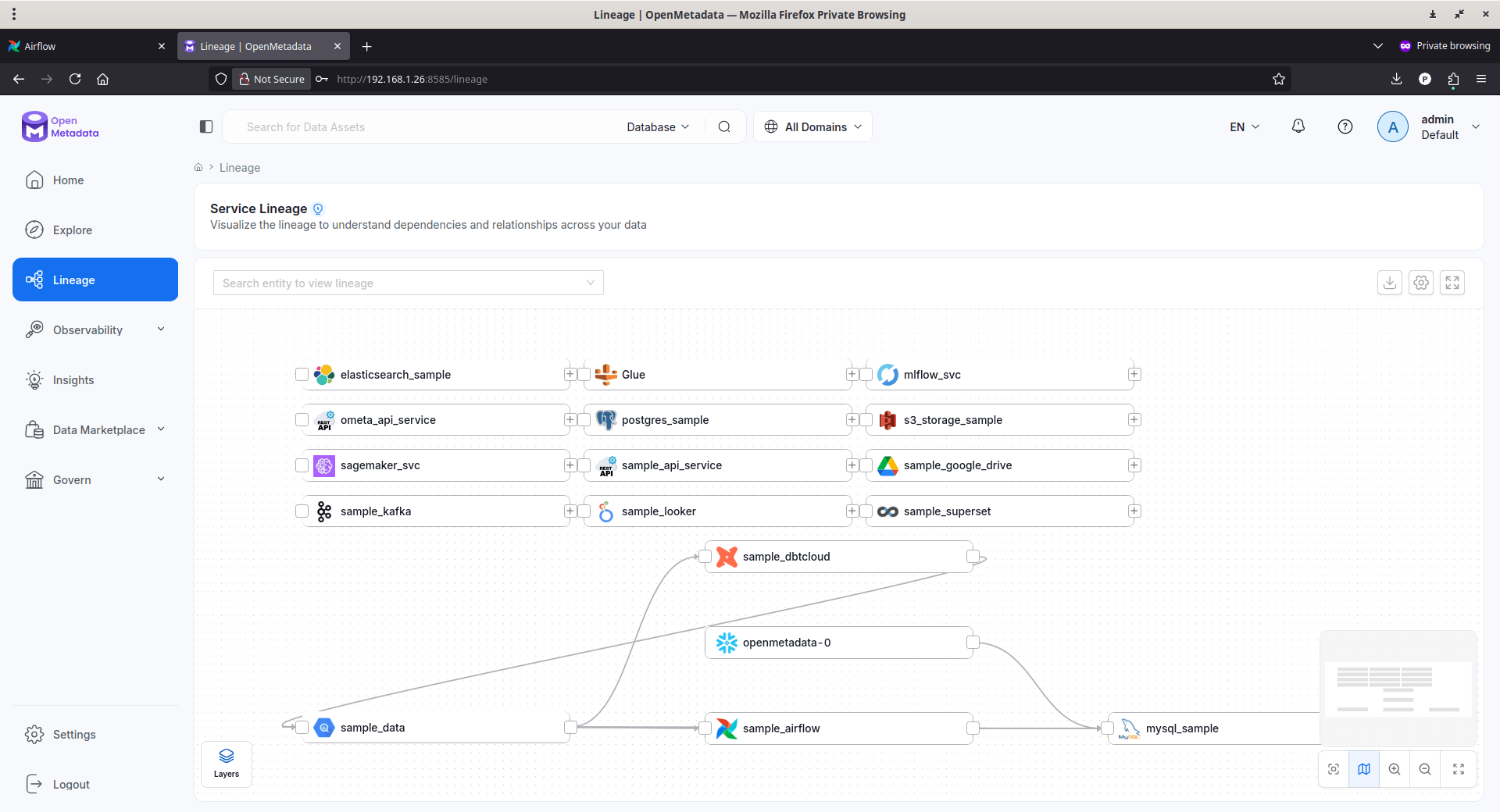
Task: Open the help question mark icon
Action: [x=1345, y=126]
